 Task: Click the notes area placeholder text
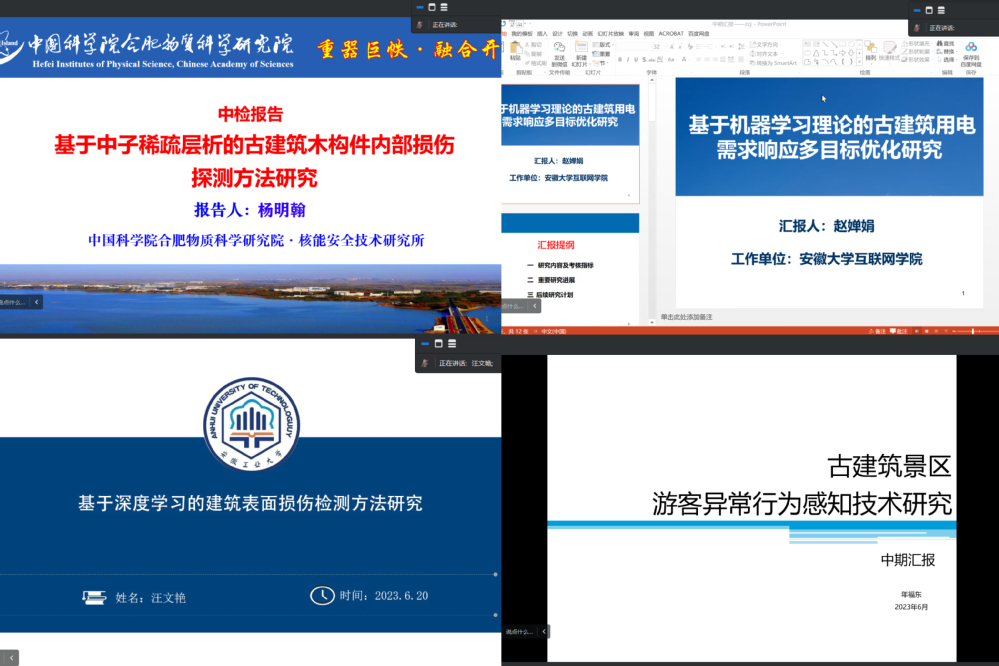tap(687, 317)
